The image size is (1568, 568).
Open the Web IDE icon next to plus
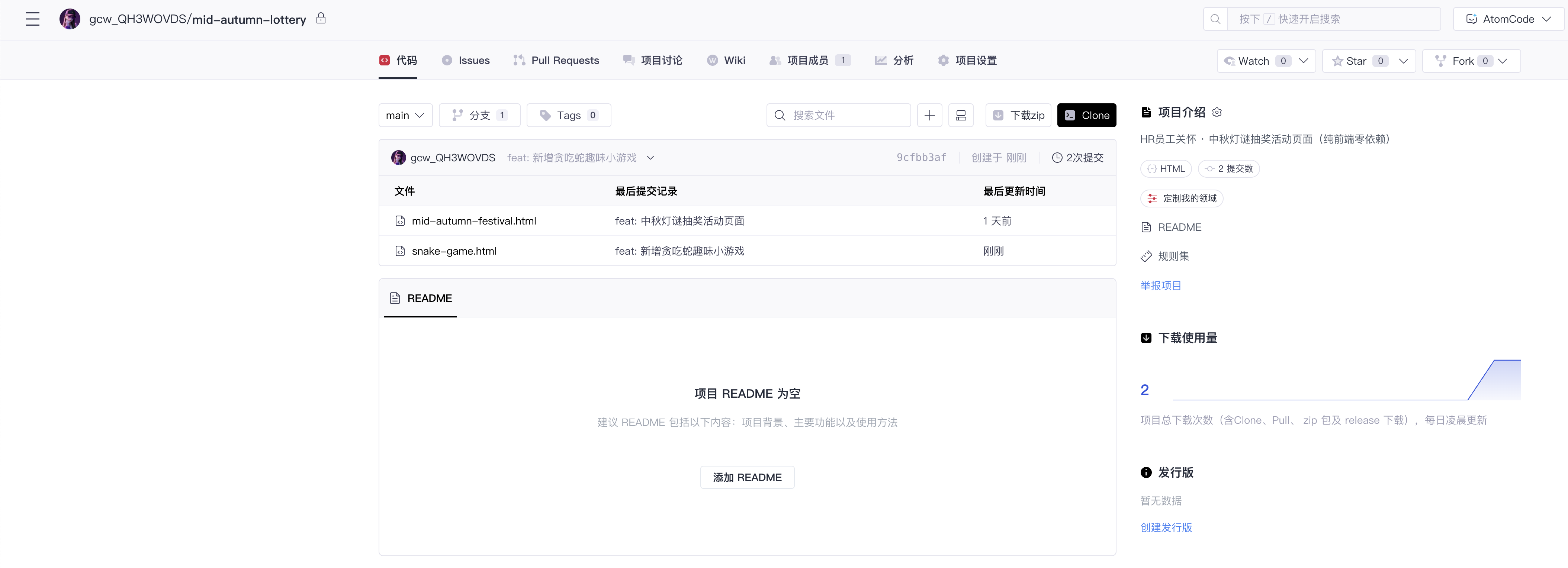point(961,116)
